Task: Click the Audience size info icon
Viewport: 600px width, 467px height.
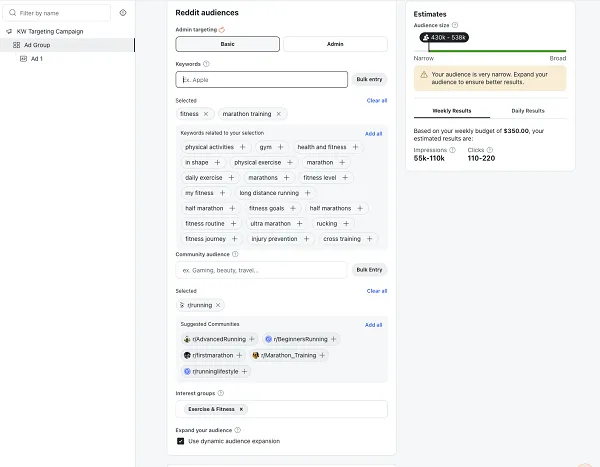Action: (x=455, y=25)
